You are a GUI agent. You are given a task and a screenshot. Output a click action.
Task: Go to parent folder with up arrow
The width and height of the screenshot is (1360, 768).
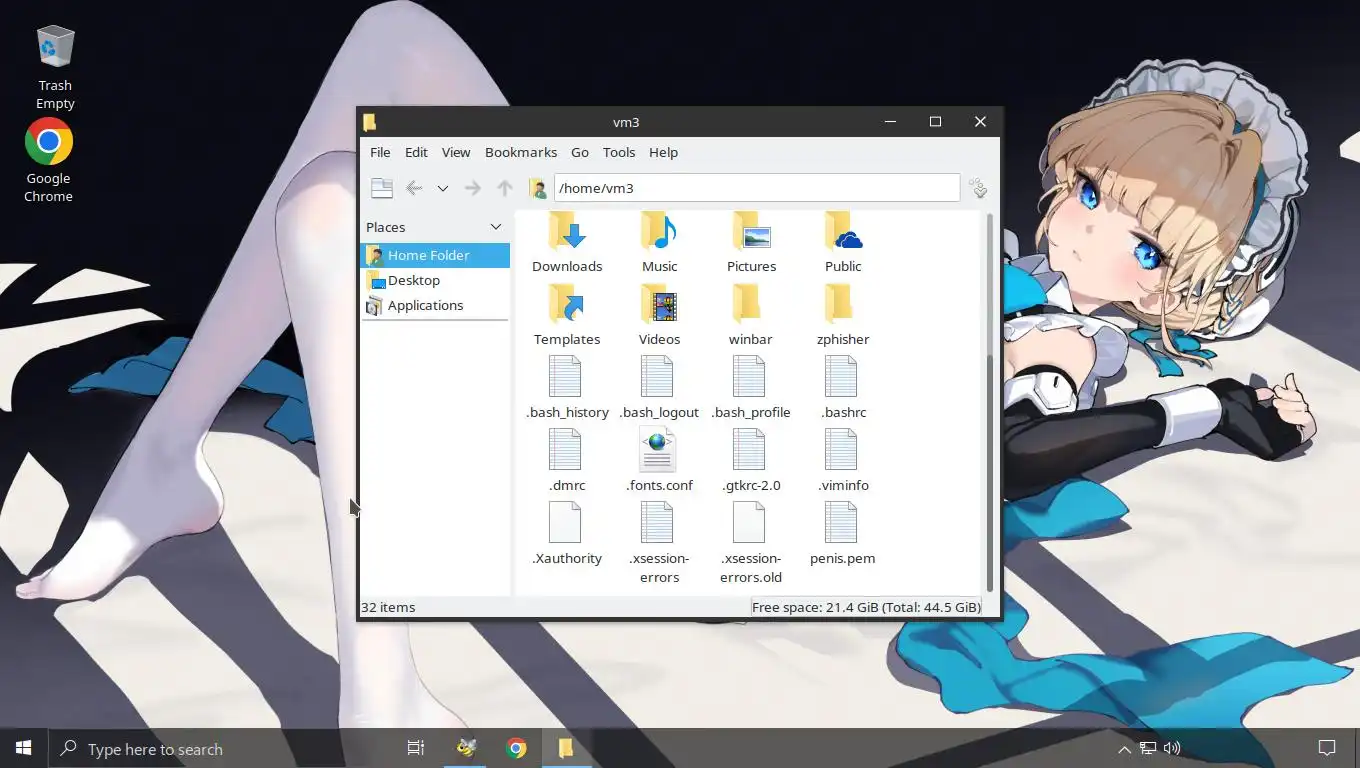point(505,188)
